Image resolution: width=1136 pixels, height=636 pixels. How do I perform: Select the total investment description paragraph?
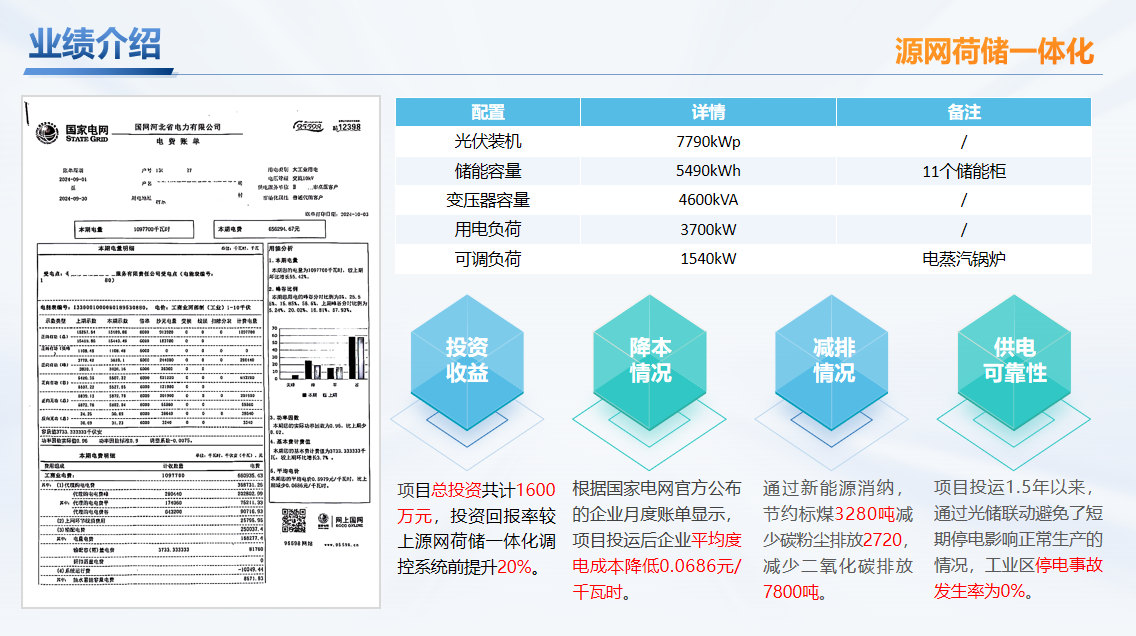(477, 529)
